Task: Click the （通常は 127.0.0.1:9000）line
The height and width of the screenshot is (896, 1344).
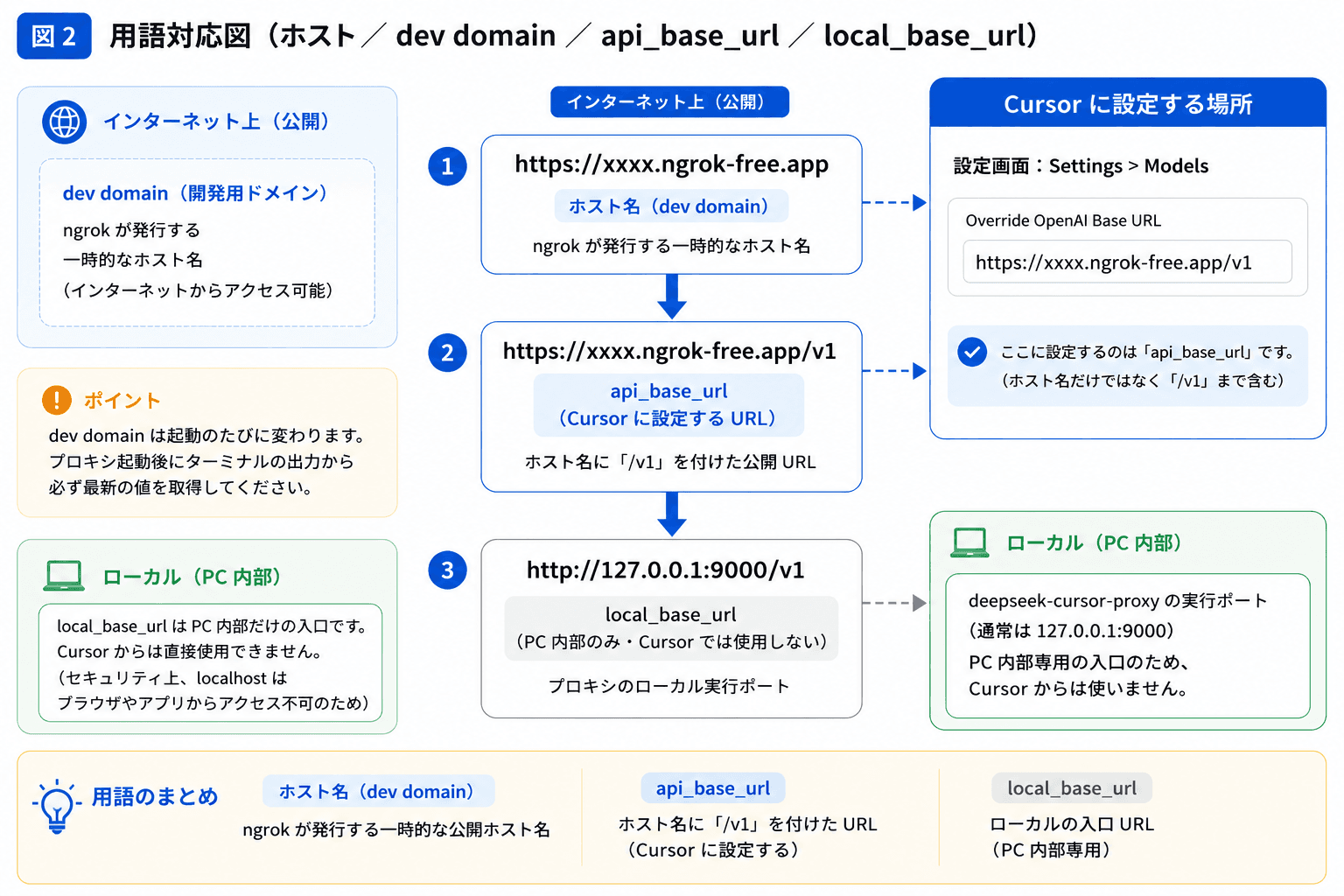Action: (x=1071, y=632)
